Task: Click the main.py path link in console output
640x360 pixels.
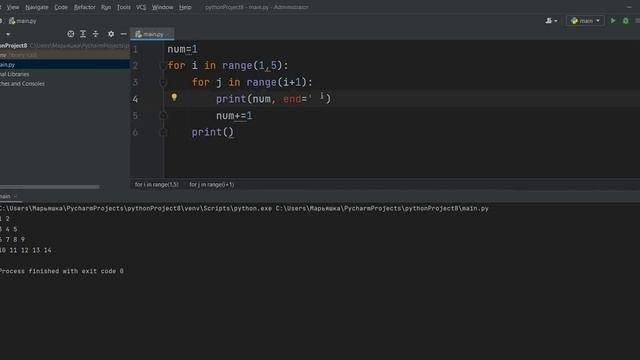Action: (382, 209)
